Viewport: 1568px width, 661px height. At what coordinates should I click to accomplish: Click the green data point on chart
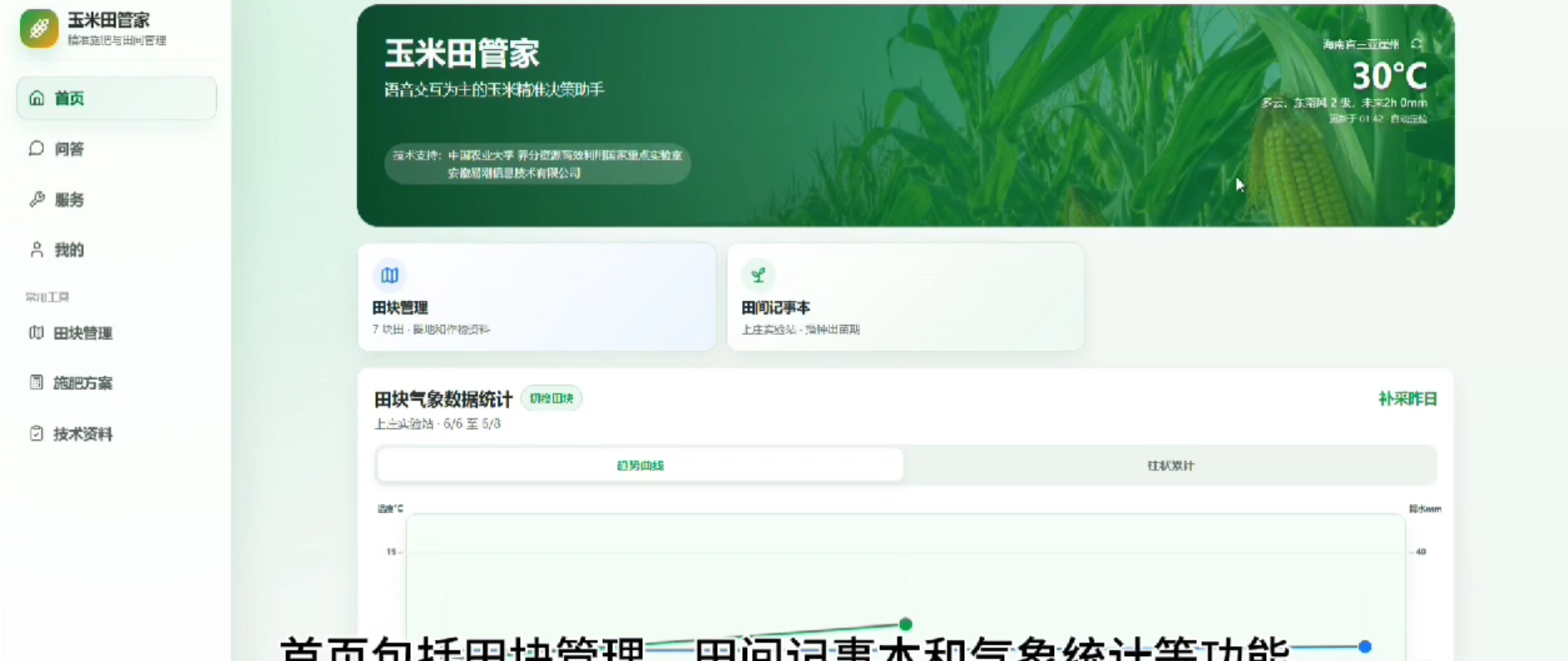point(906,624)
